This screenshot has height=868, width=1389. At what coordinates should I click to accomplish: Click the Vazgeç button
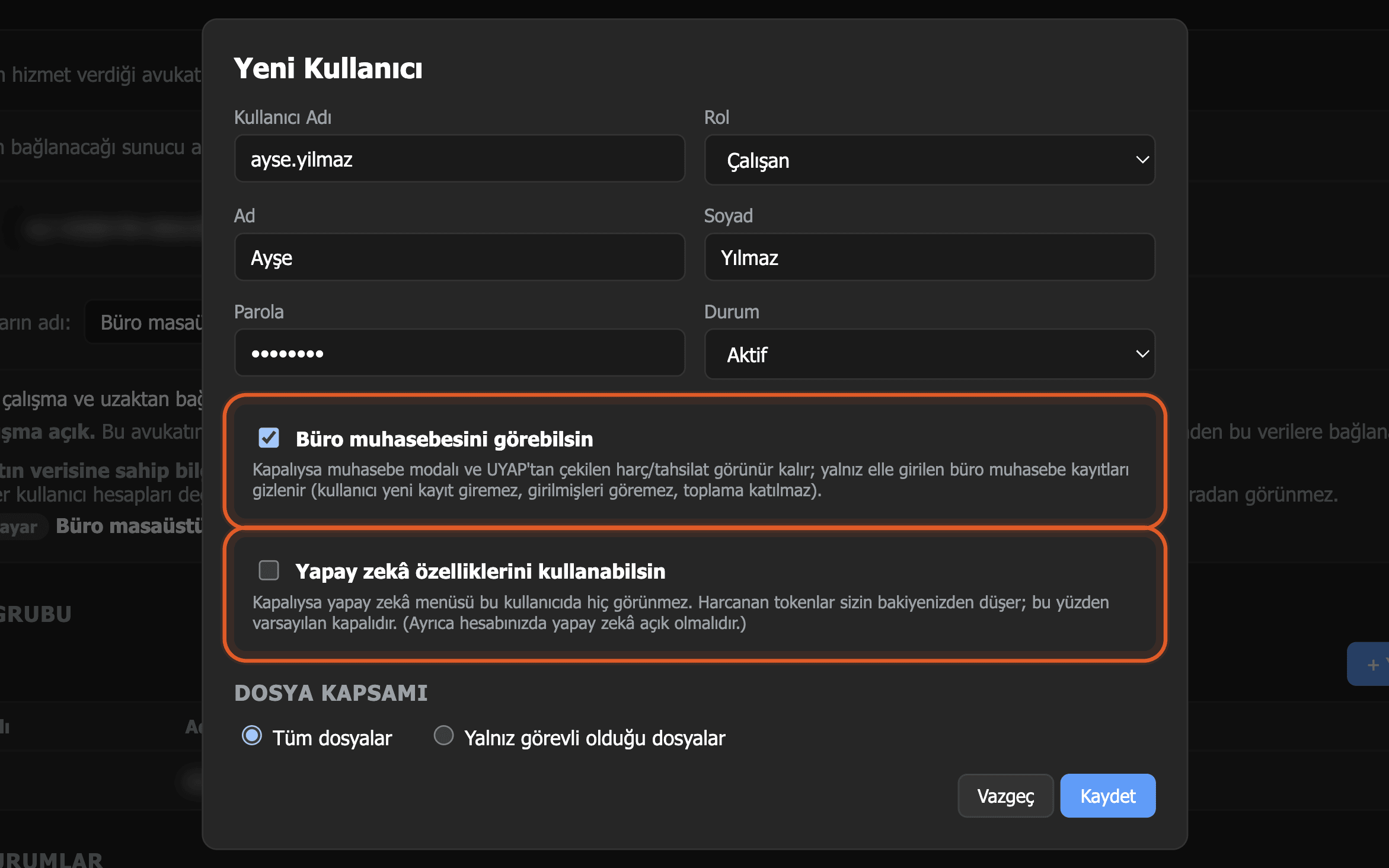click(1005, 796)
